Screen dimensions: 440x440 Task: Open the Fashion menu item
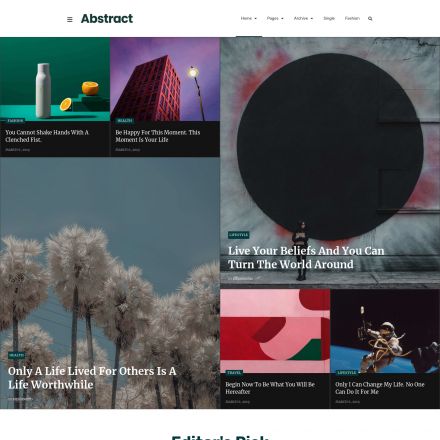click(352, 18)
